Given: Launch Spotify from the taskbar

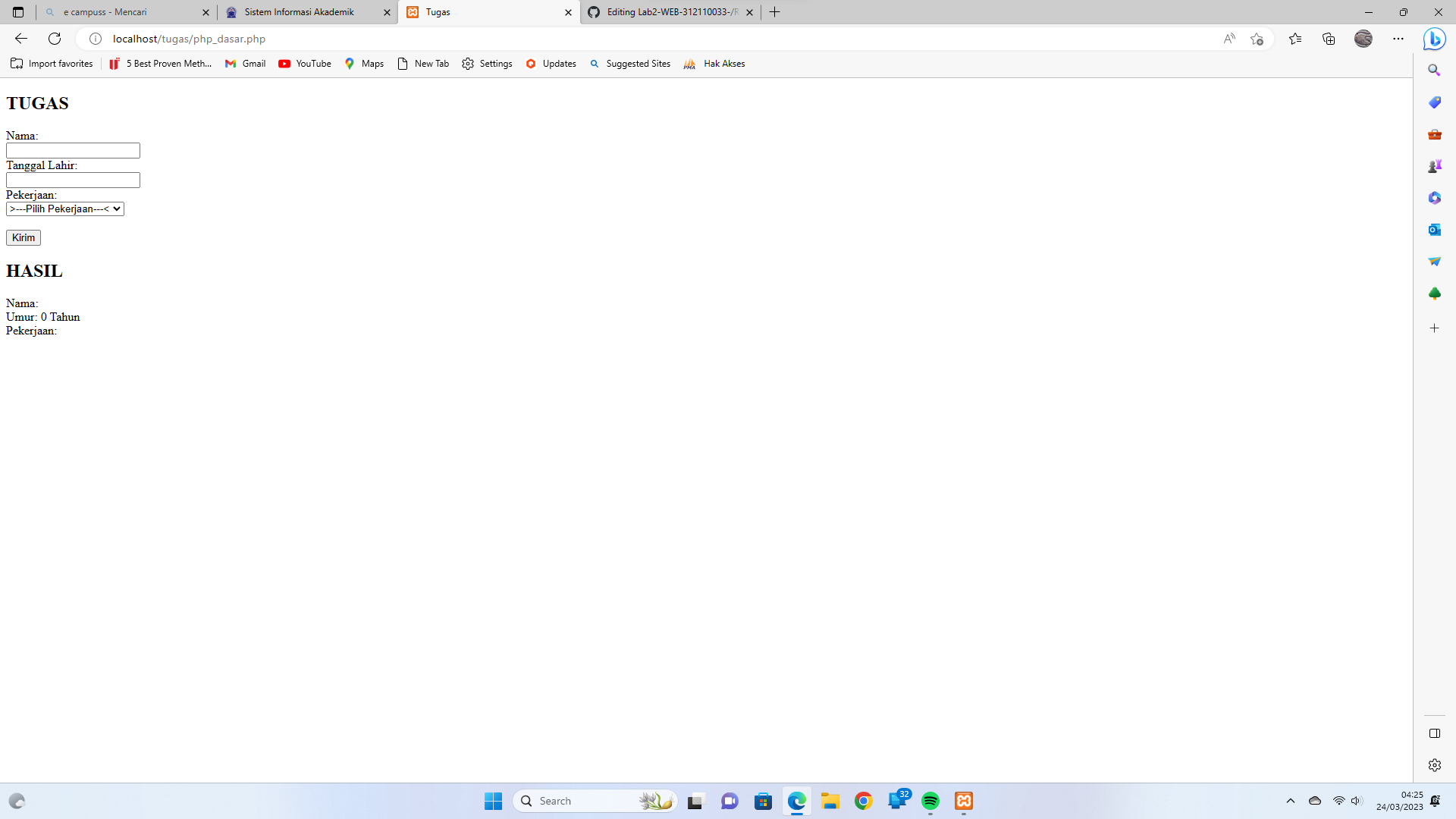Looking at the screenshot, I should tap(930, 801).
